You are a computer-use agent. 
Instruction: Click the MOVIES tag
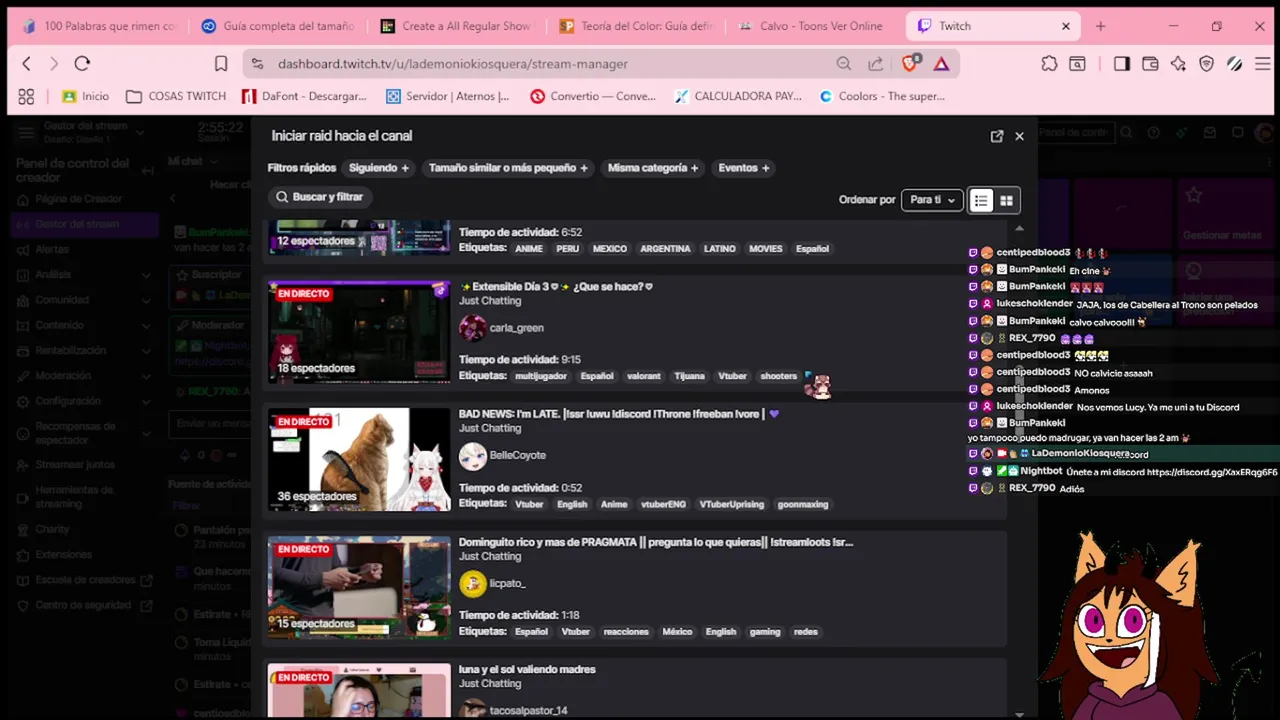[x=766, y=249]
